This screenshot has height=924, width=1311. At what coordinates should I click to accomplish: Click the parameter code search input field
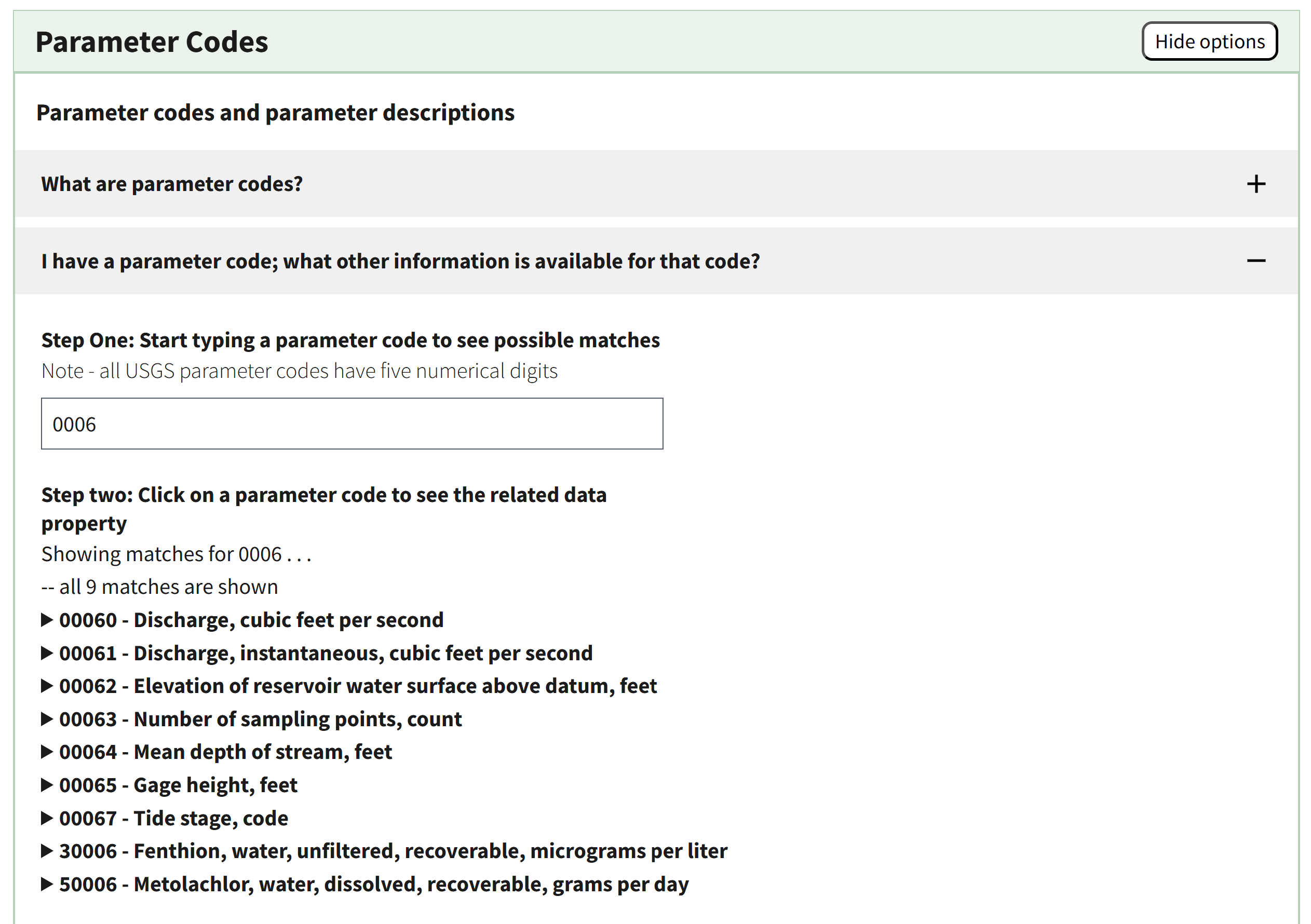pos(350,424)
